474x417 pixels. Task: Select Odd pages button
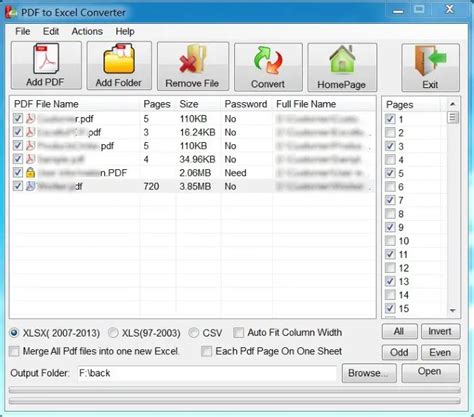399,352
